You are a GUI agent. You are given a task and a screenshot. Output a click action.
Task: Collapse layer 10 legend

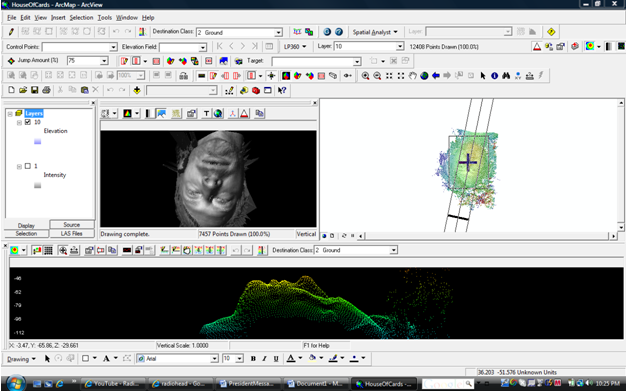(19, 123)
